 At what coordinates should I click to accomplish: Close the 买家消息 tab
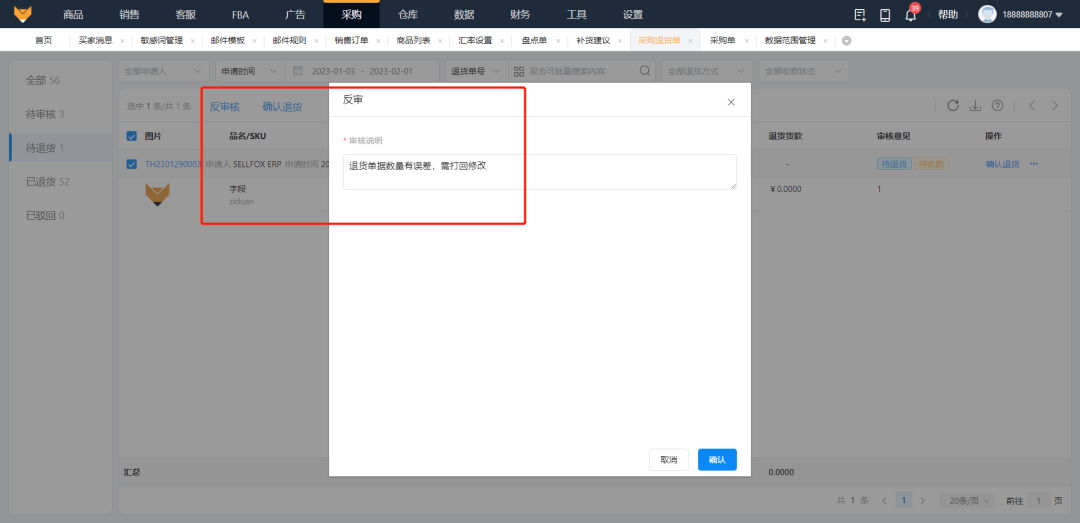point(122,41)
